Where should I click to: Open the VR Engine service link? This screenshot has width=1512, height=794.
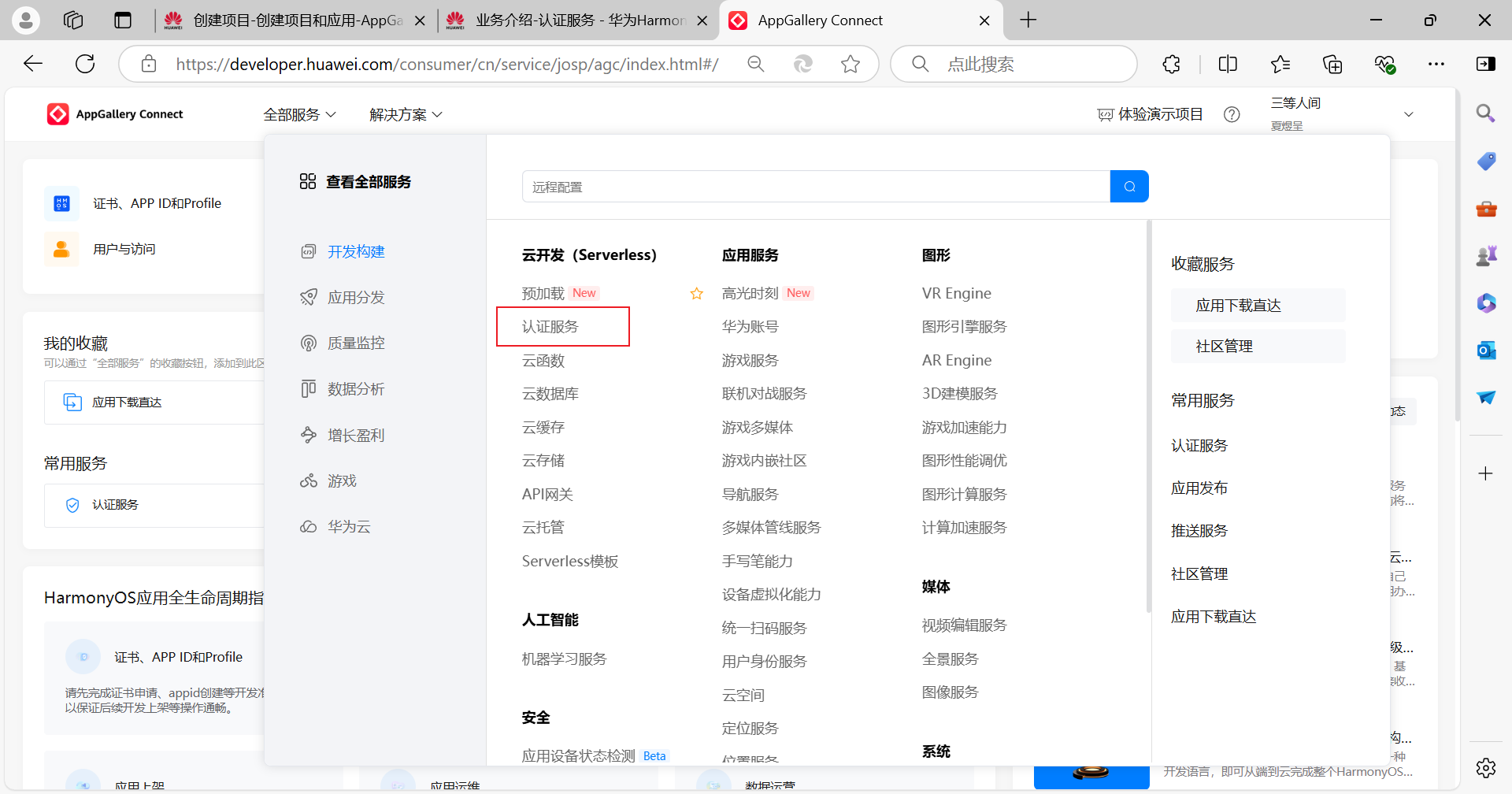click(x=957, y=294)
